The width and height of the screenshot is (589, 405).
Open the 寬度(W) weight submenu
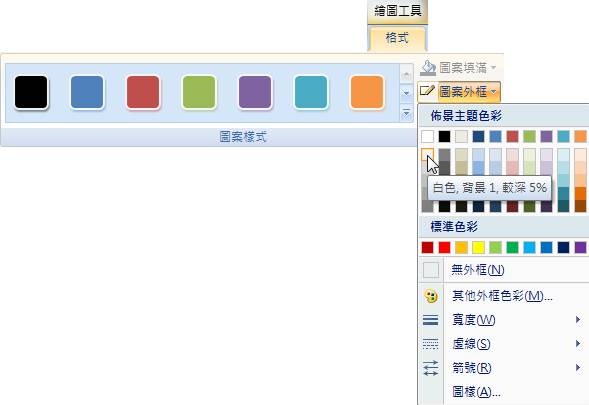(x=504, y=320)
